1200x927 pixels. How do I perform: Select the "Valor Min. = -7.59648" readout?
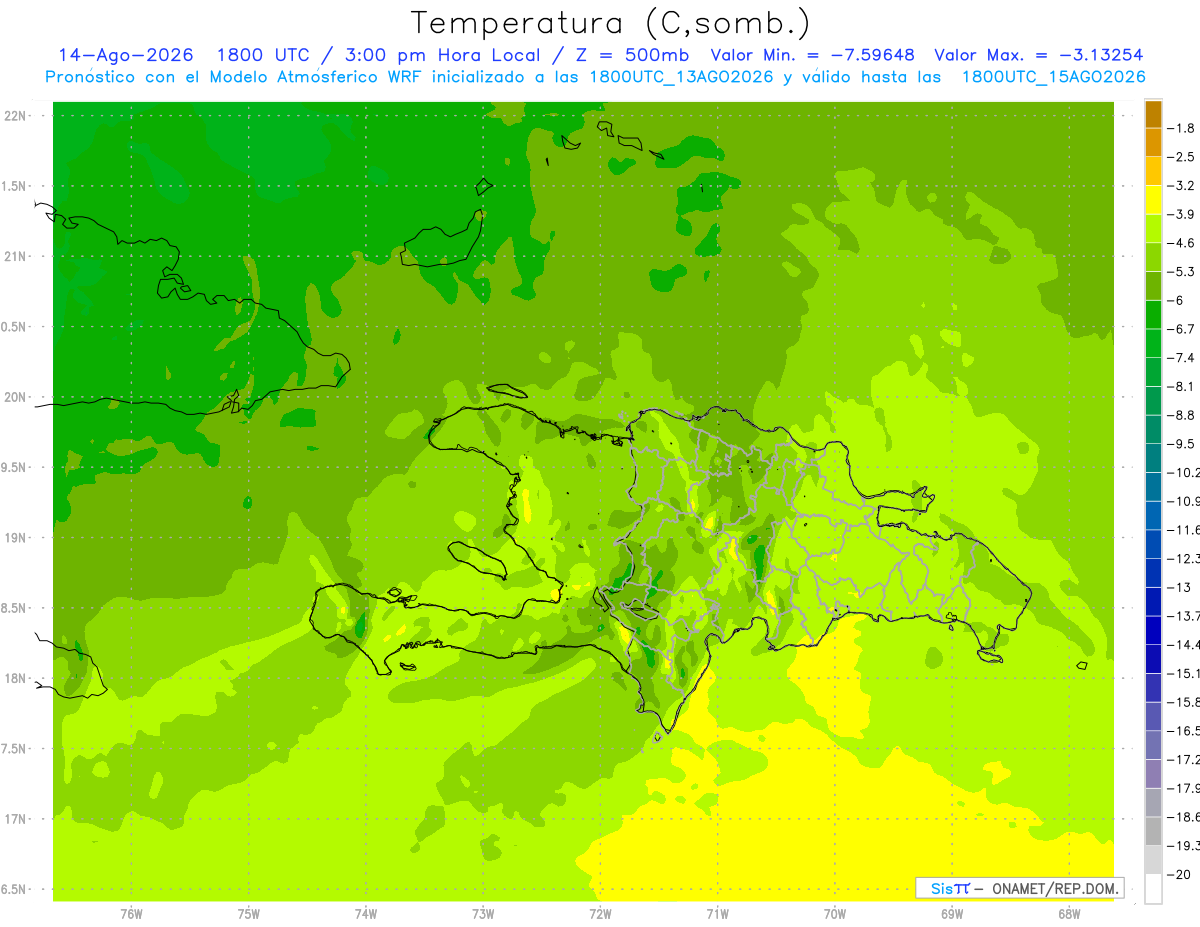point(812,55)
